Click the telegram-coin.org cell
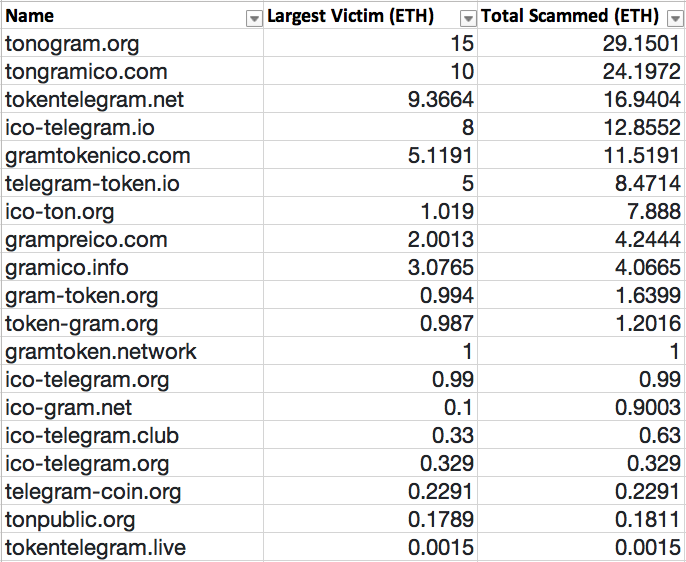Viewport: 686px width, 562px height. 132,491
